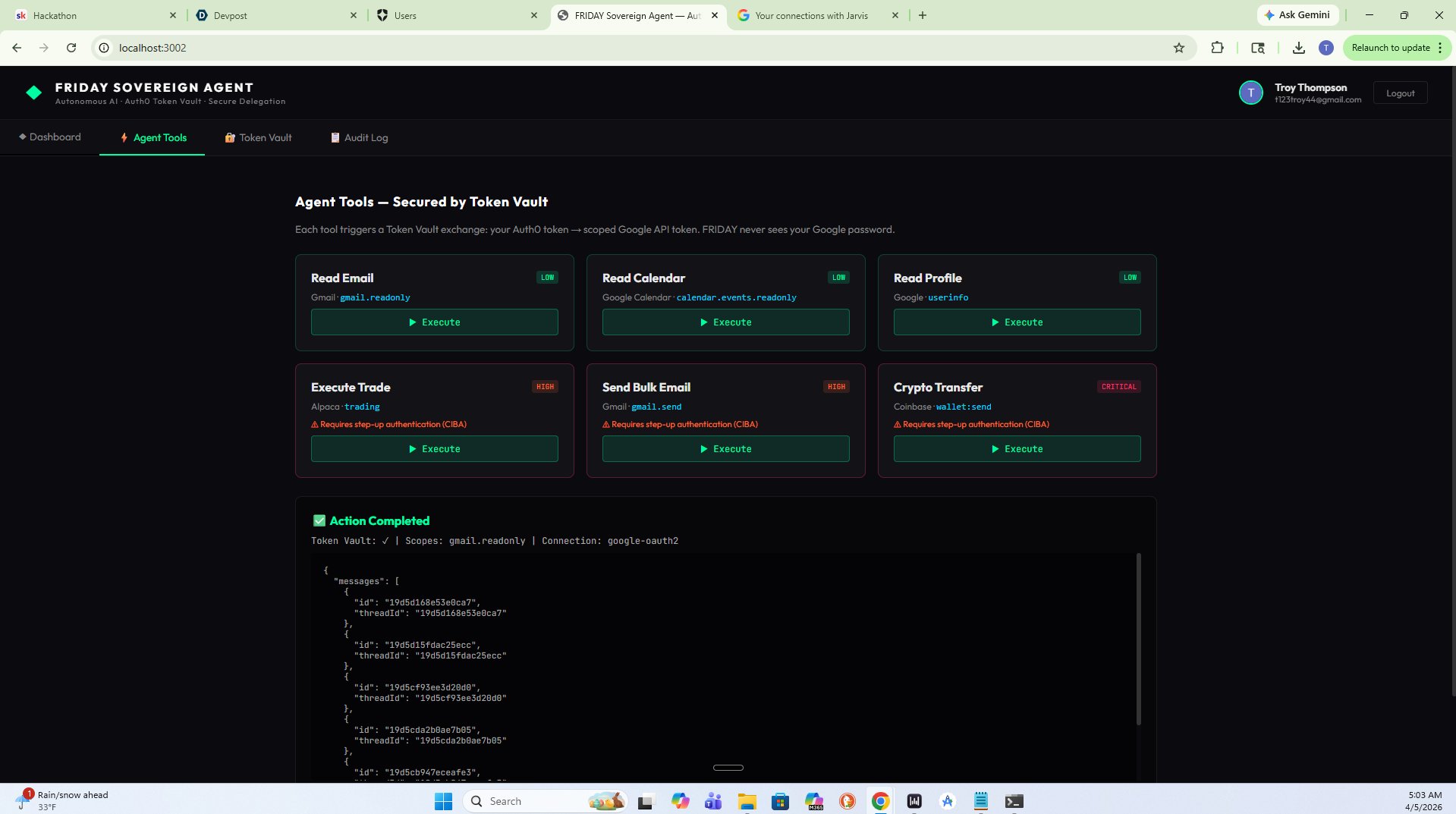This screenshot has height=814, width=1456.
Task: View site information icon beside the URL
Action: [104, 48]
